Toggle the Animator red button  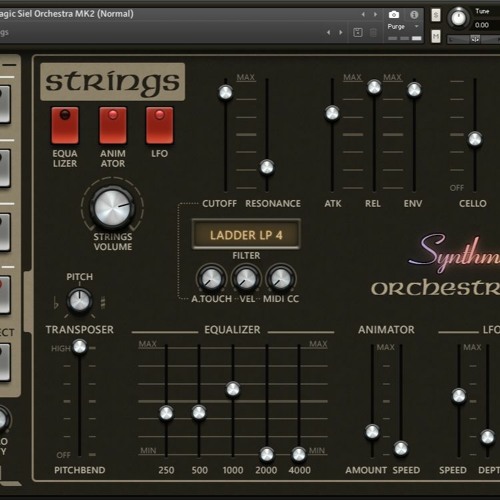point(113,125)
